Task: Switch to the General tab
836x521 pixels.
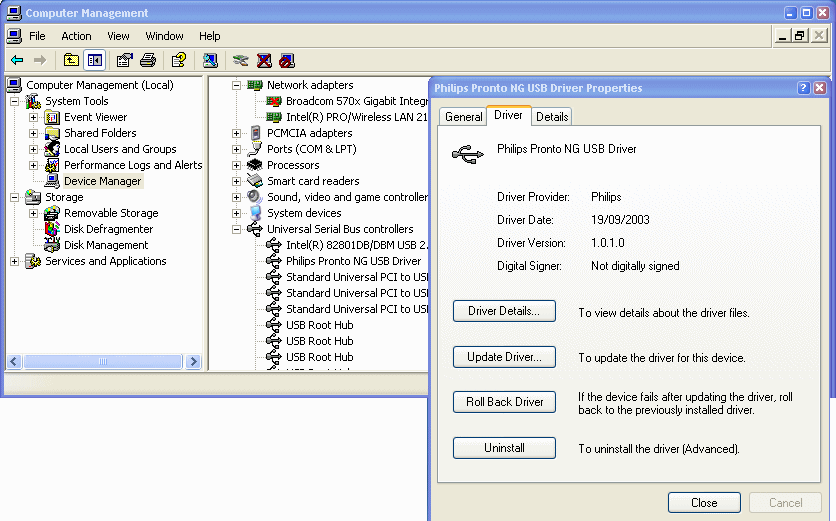Action: click(x=463, y=117)
